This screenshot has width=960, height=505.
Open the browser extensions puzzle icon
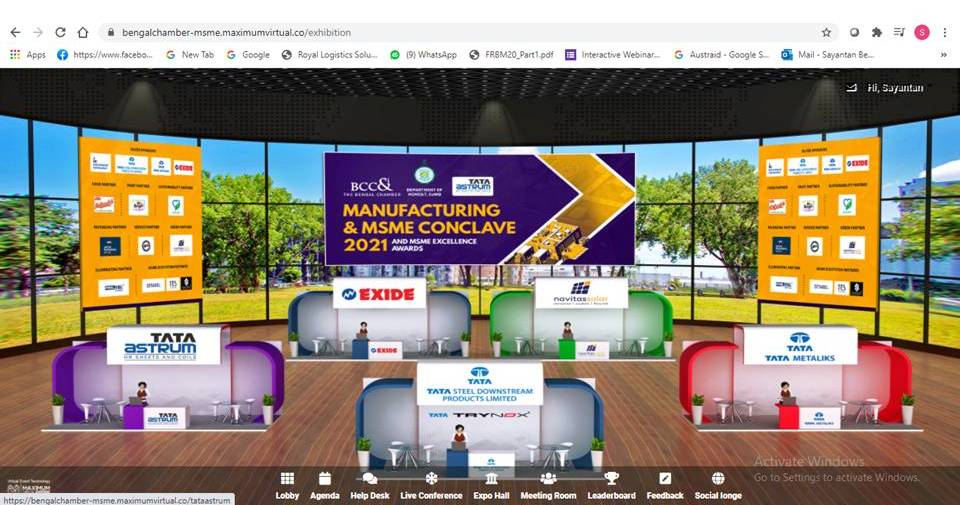[877, 32]
